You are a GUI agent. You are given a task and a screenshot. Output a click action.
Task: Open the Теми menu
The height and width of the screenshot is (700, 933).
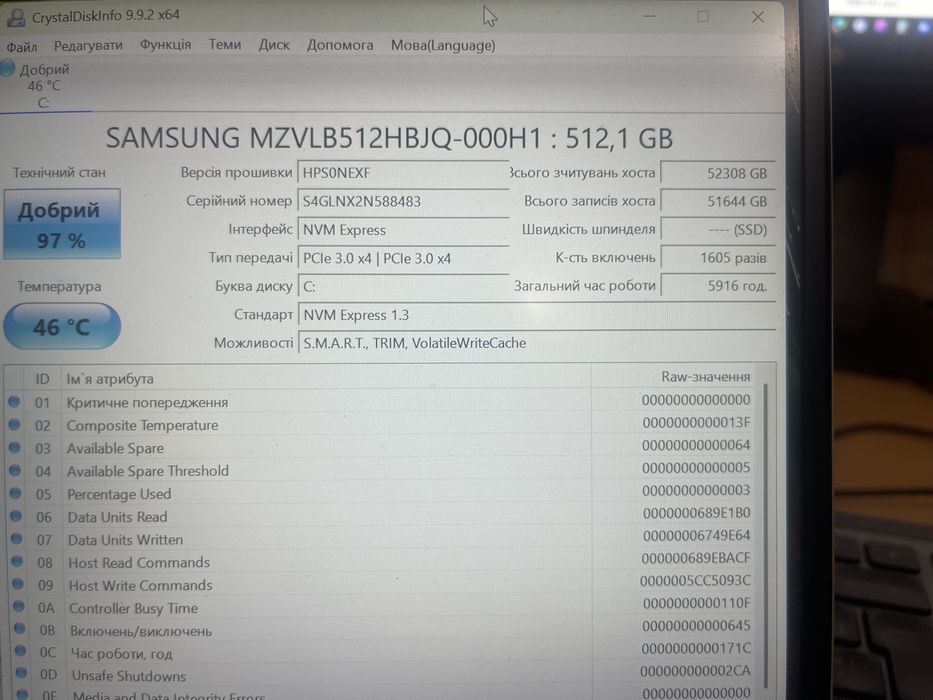(224, 45)
